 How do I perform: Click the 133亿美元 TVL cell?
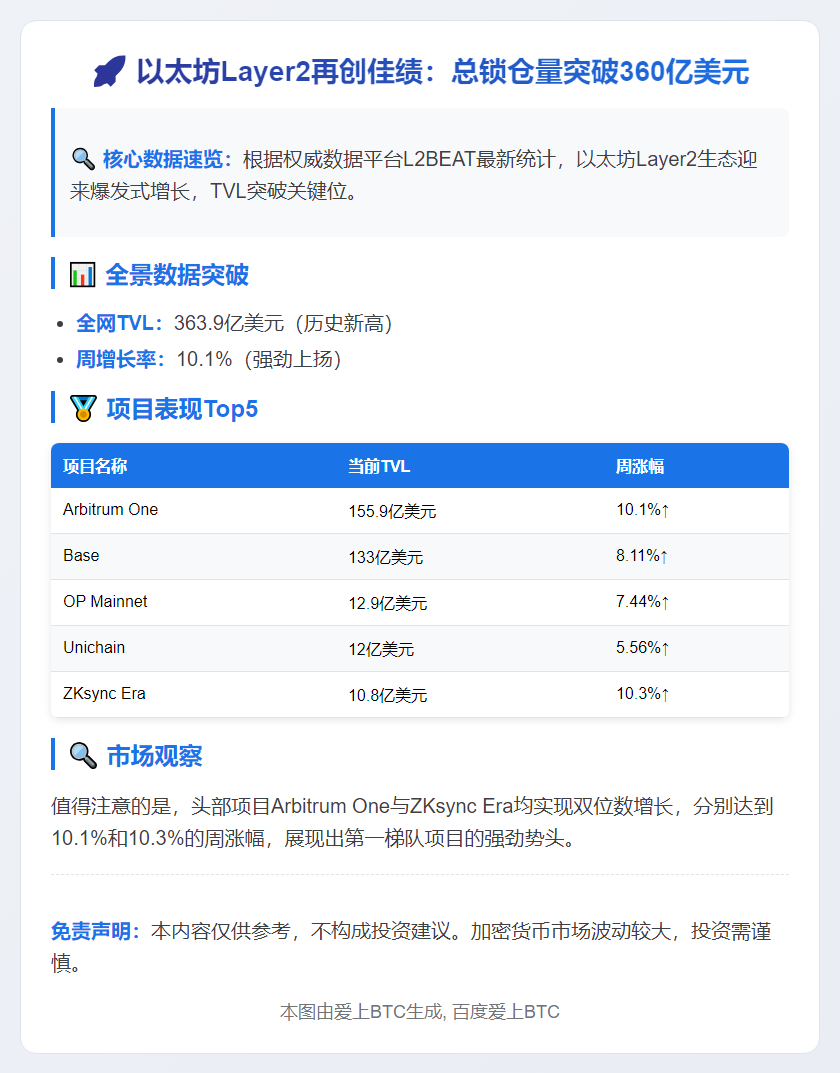coord(386,557)
